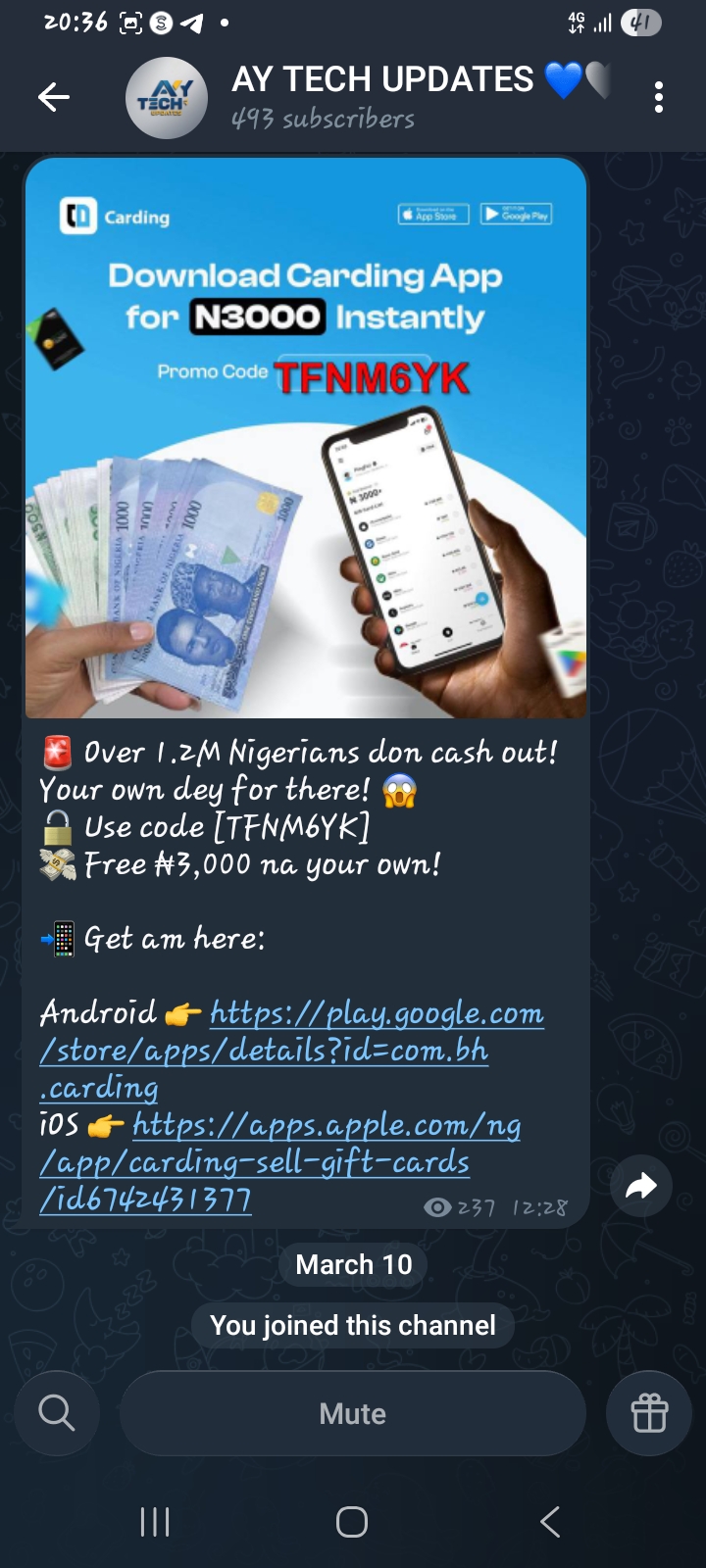Tap the back arrow to leave the channel
The image size is (706, 1568).
click(x=54, y=97)
